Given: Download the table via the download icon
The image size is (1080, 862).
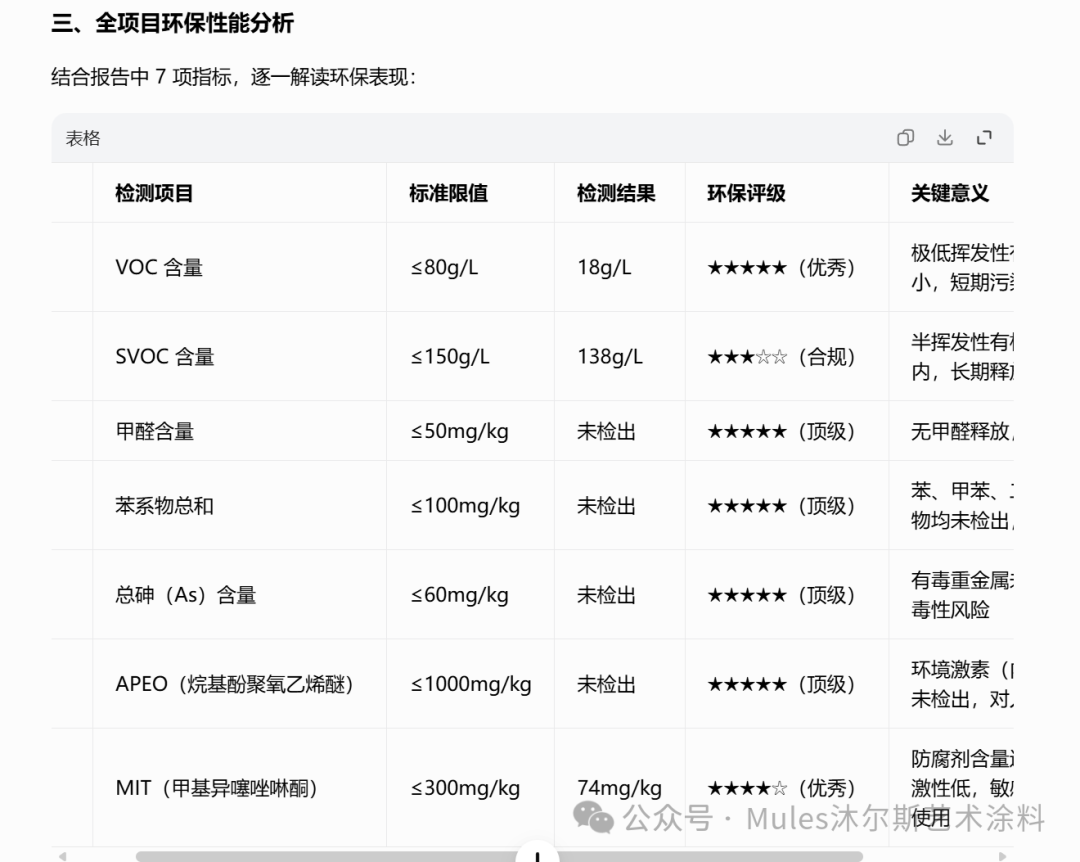Looking at the screenshot, I should click(944, 138).
